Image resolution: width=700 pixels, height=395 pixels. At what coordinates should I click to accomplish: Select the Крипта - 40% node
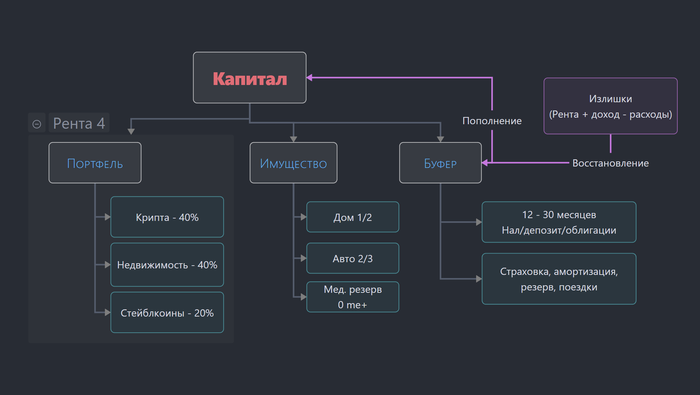pyautogui.click(x=167, y=217)
